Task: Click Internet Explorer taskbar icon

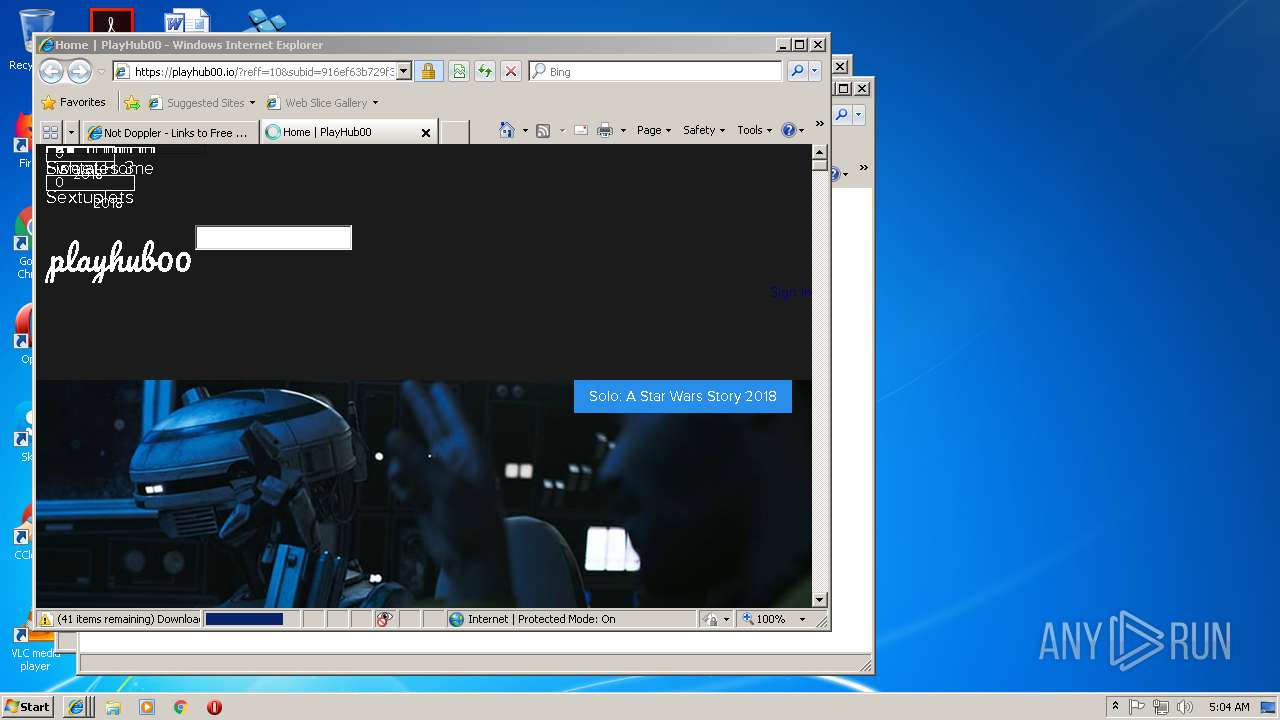Action: pos(76,707)
